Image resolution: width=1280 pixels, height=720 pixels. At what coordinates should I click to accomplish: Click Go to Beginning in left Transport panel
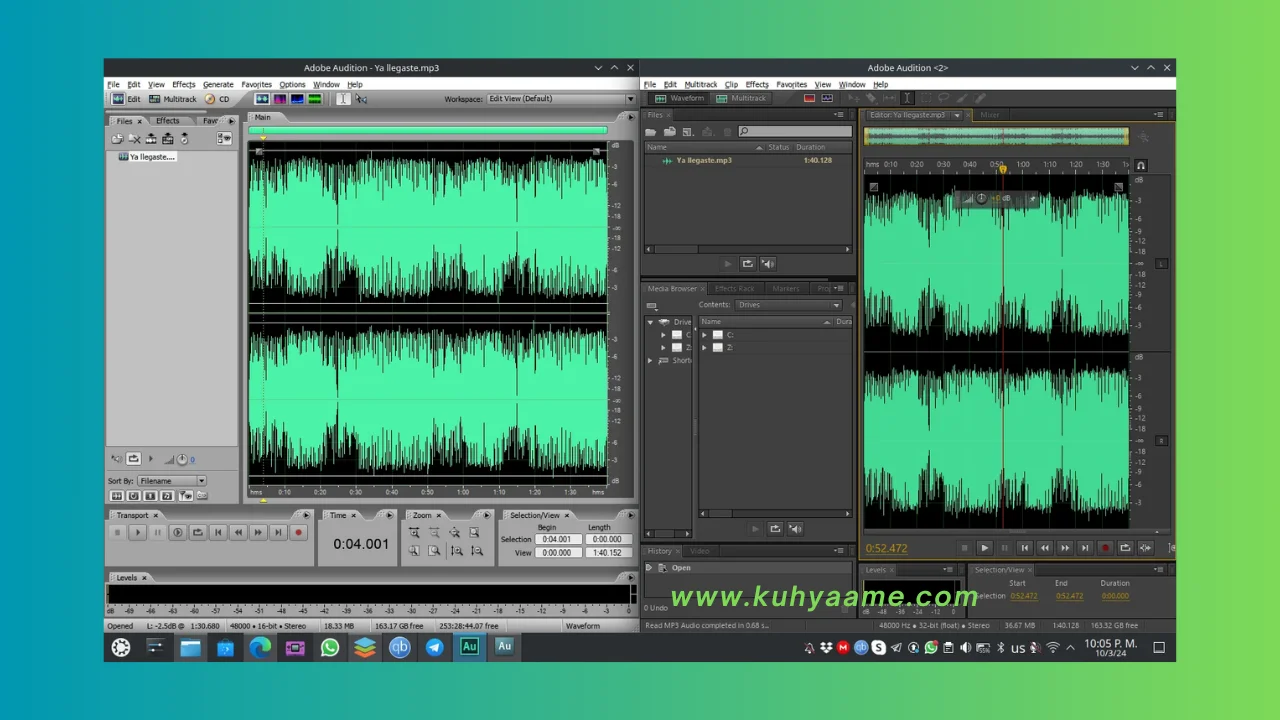pos(218,533)
